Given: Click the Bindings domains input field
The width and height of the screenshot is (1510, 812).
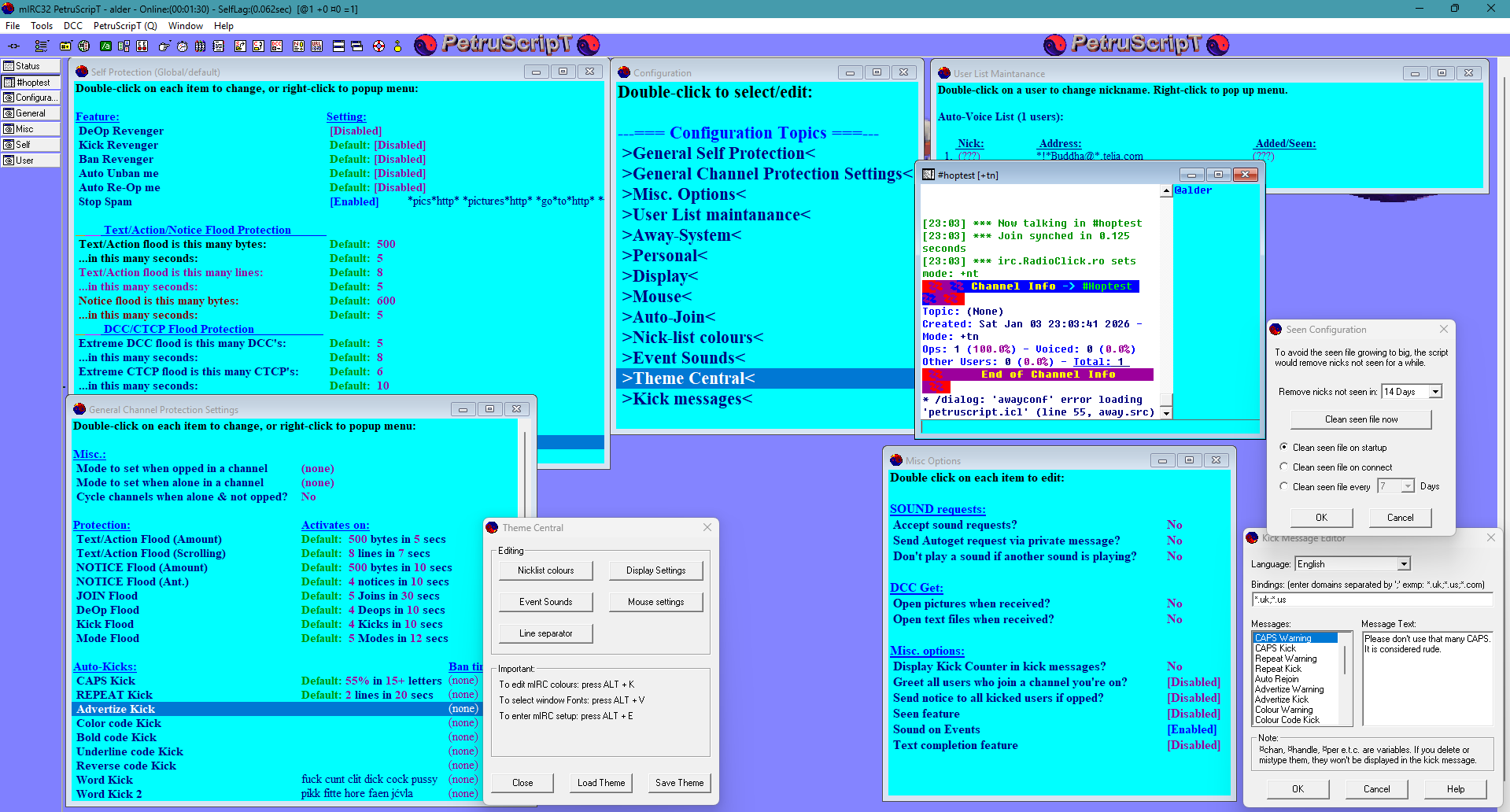Looking at the screenshot, I should [1372, 600].
